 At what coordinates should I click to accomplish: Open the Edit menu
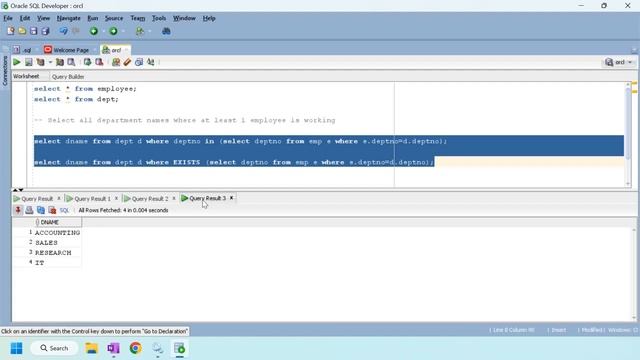click(24, 18)
